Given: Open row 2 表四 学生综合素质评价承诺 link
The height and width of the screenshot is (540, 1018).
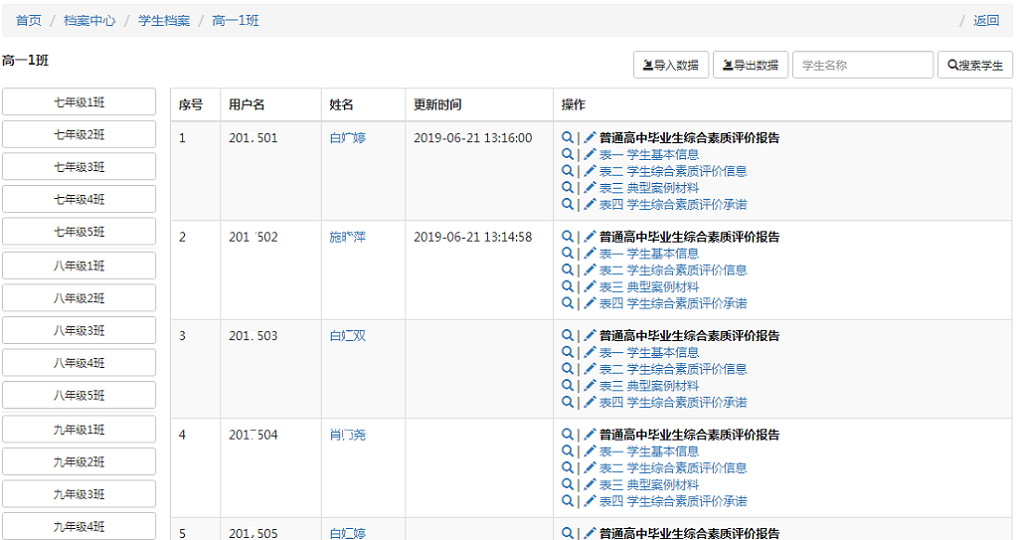Looking at the screenshot, I should (672, 303).
